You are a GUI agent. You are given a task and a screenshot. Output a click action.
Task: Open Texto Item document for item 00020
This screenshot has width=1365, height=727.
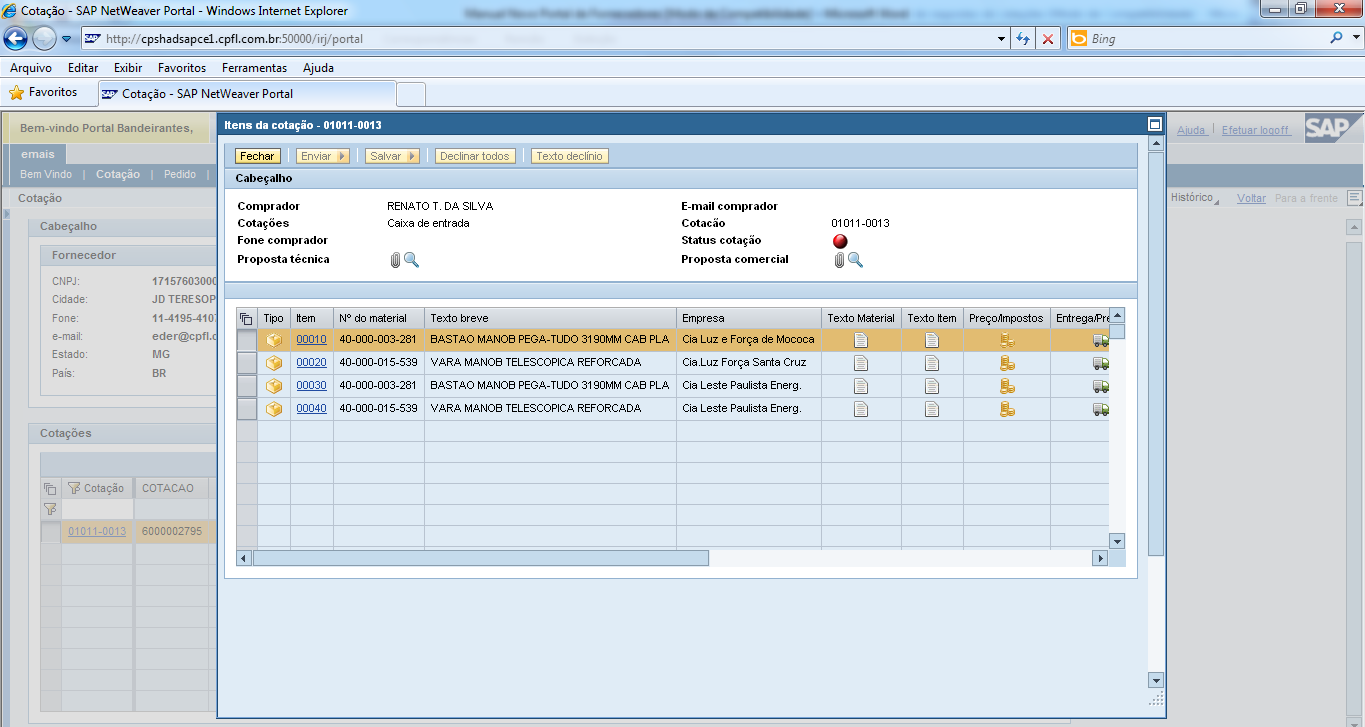click(x=932, y=363)
